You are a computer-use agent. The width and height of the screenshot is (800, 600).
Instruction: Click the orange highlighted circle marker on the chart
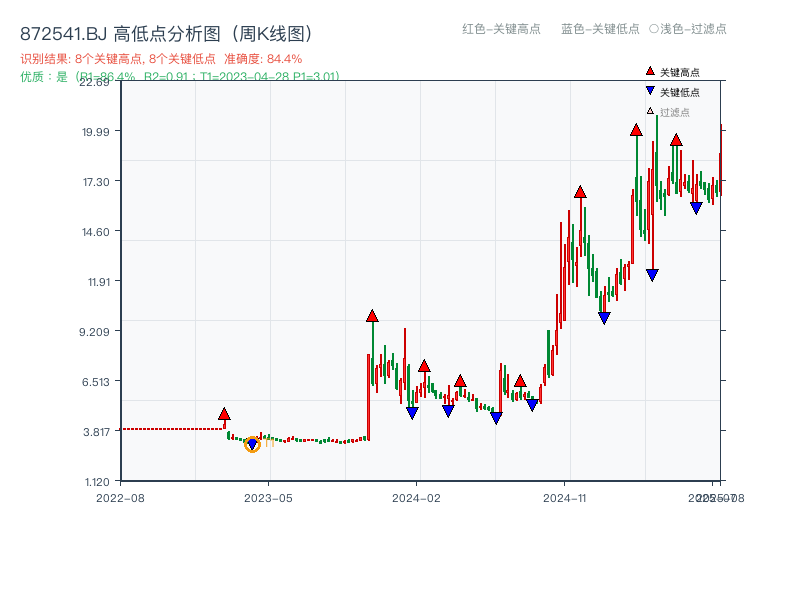coord(252,444)
